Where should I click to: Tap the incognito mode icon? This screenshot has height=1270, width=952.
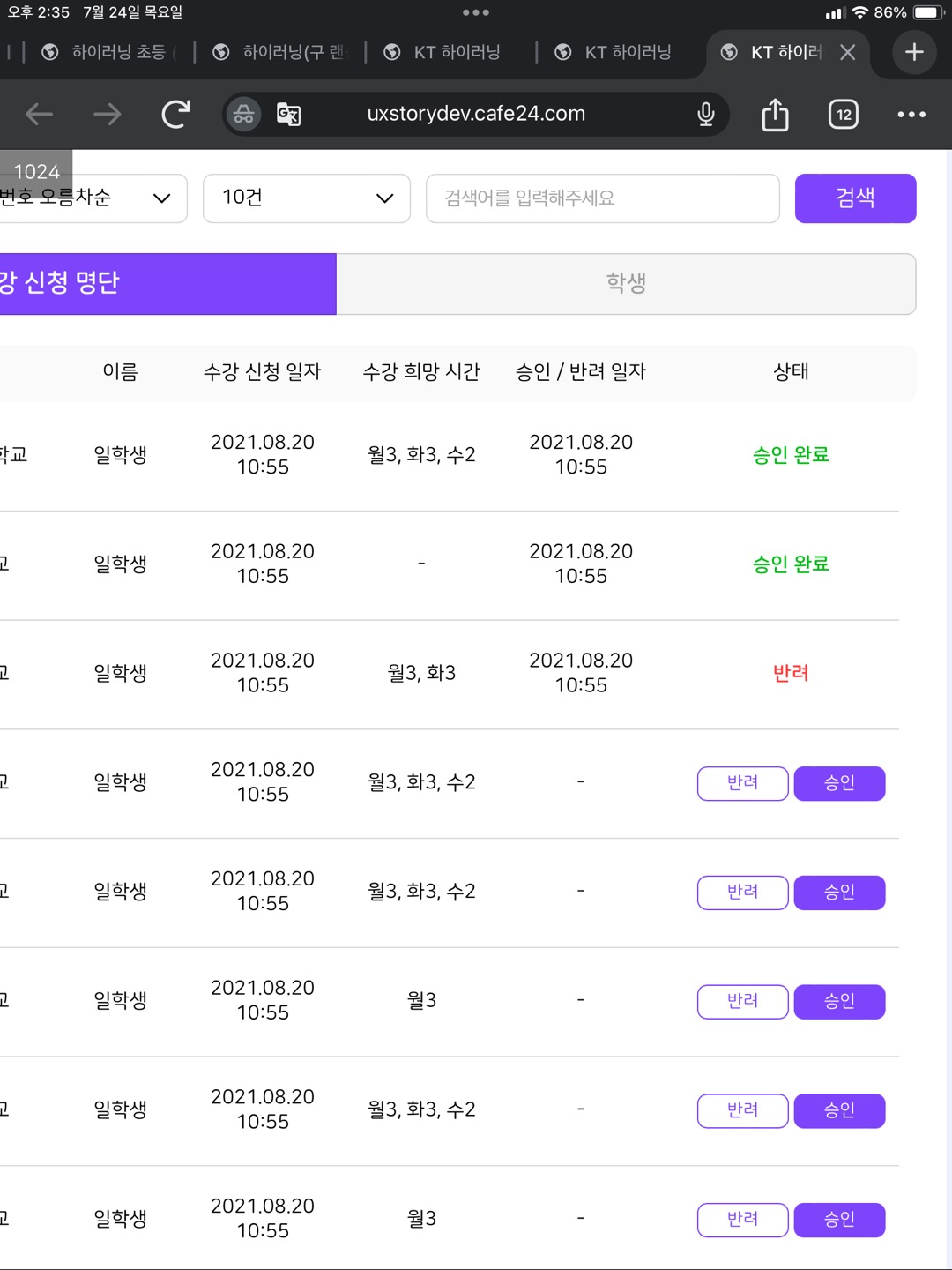(x=244, y=114)
